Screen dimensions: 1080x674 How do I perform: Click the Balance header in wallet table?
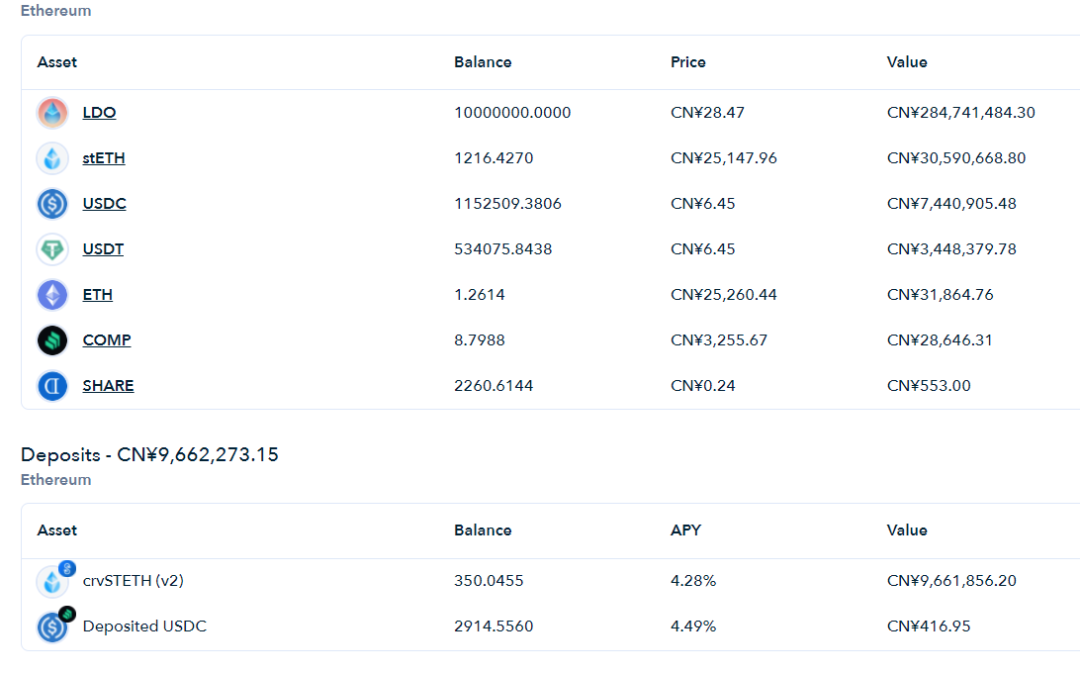pos(482,62)
